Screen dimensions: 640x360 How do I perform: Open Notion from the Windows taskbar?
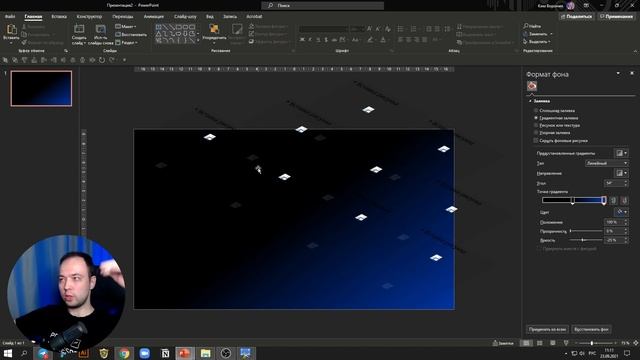tap(165, 353)
